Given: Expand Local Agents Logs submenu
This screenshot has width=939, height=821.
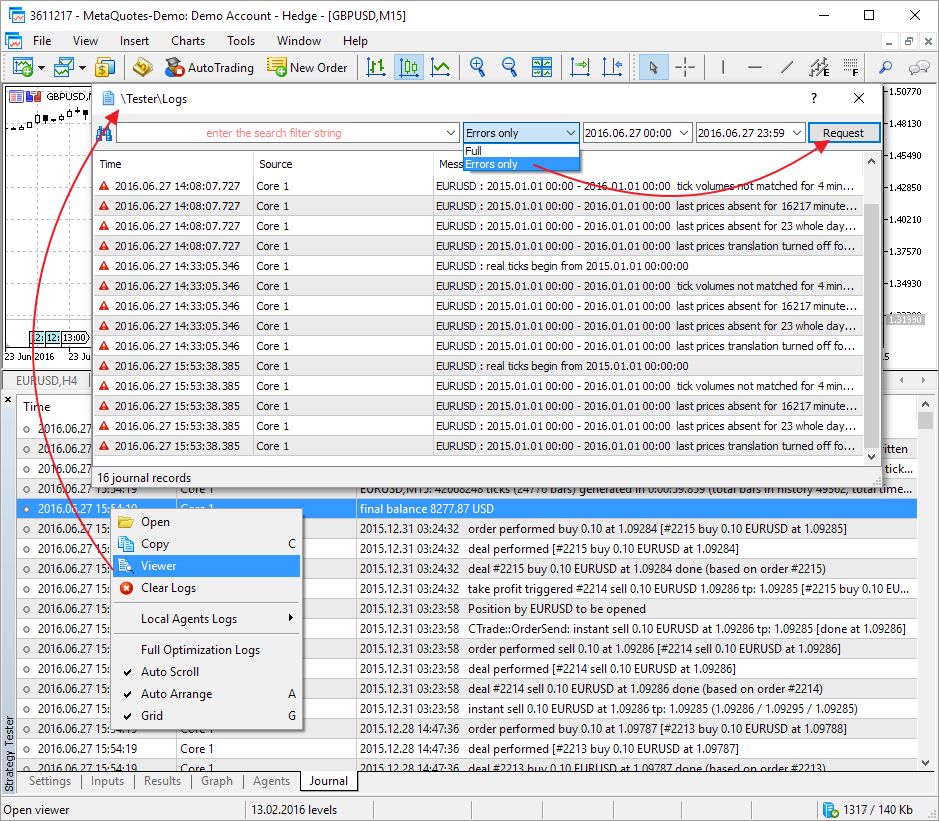Looking at the screenshot, I should point(206,619).
